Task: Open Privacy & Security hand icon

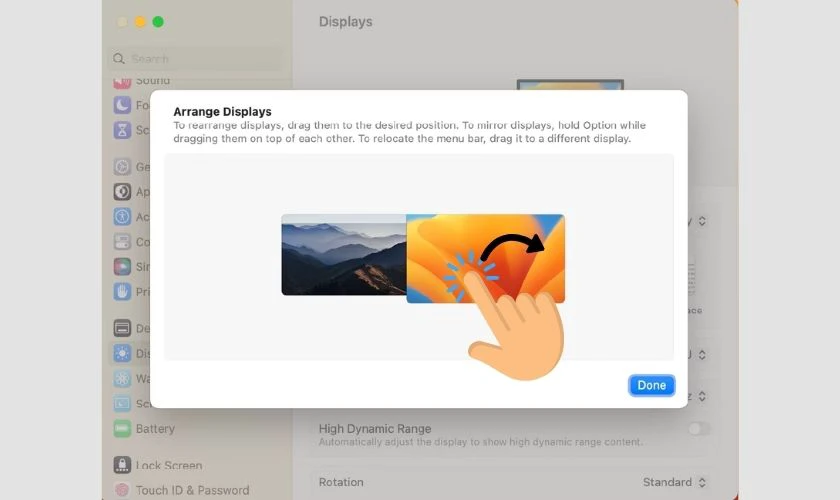Action: 122,292
